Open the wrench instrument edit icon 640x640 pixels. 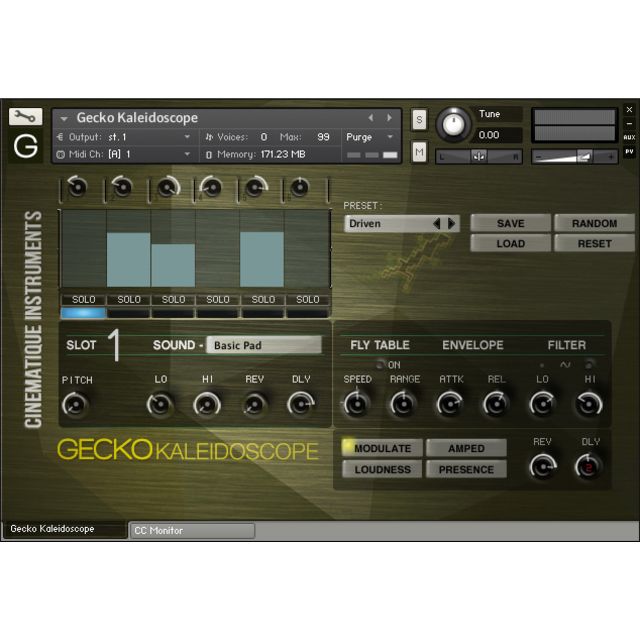click(25, 117)
